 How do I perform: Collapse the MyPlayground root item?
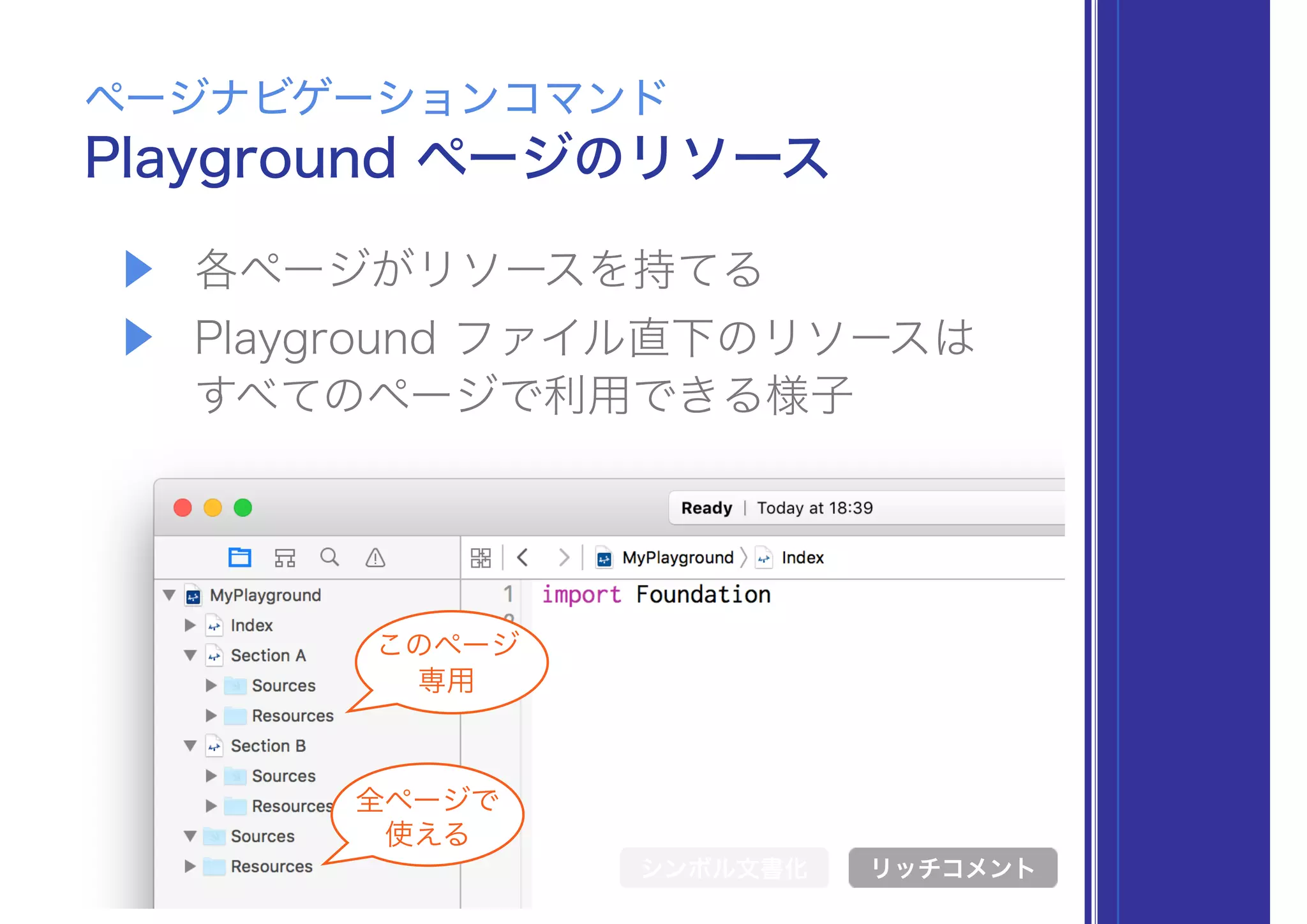pyautogui.click(x=169, y=595)
